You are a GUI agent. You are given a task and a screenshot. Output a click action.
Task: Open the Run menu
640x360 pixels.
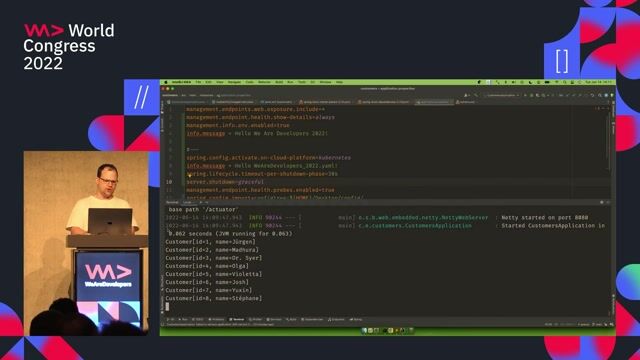290,82
